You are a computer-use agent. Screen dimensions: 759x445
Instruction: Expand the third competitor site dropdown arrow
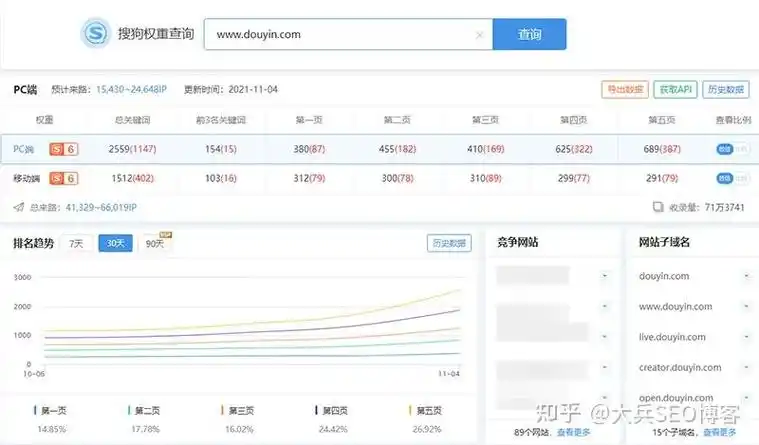point(605,337)
